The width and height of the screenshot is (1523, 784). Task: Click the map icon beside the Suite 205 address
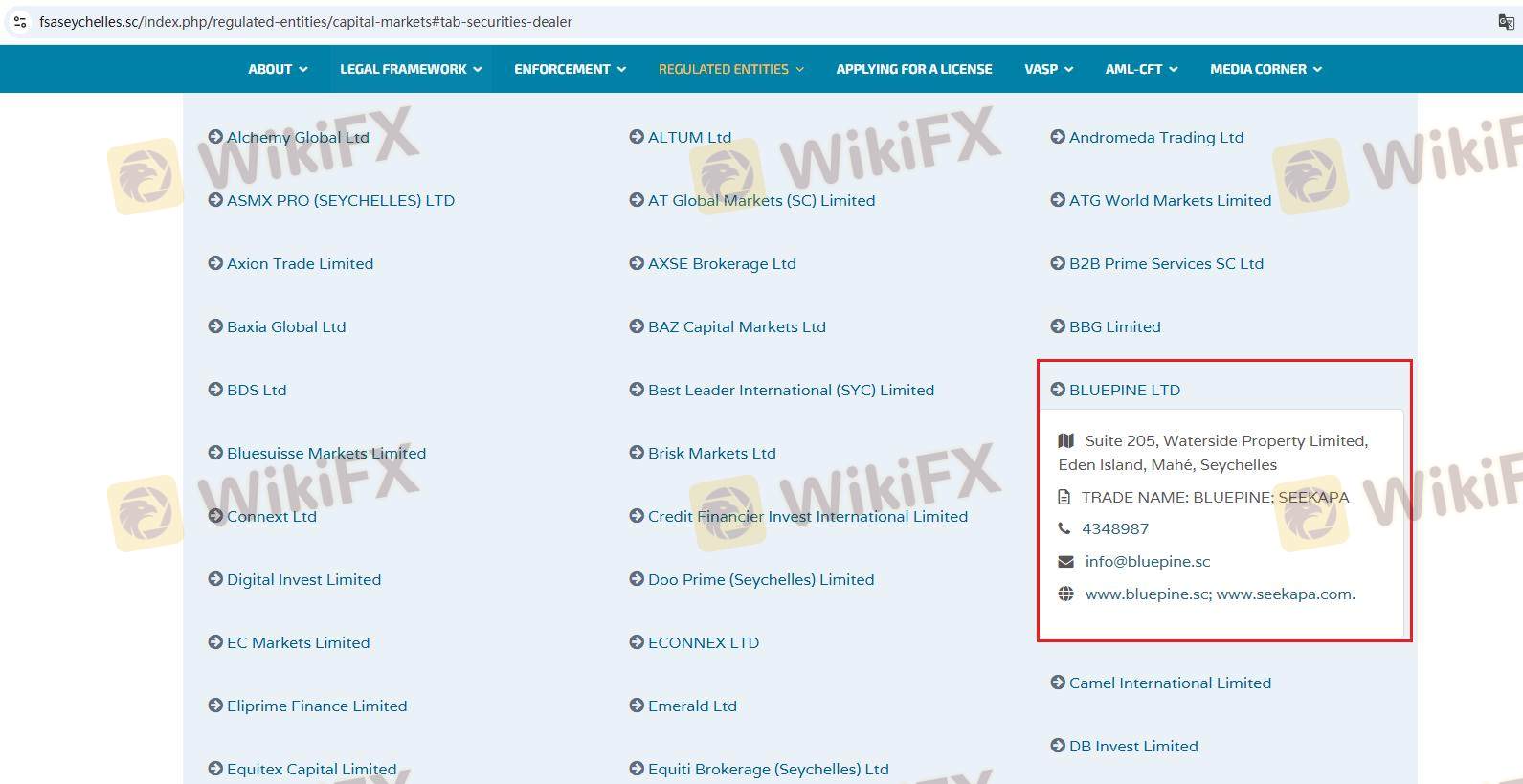tap(1065, 440)
